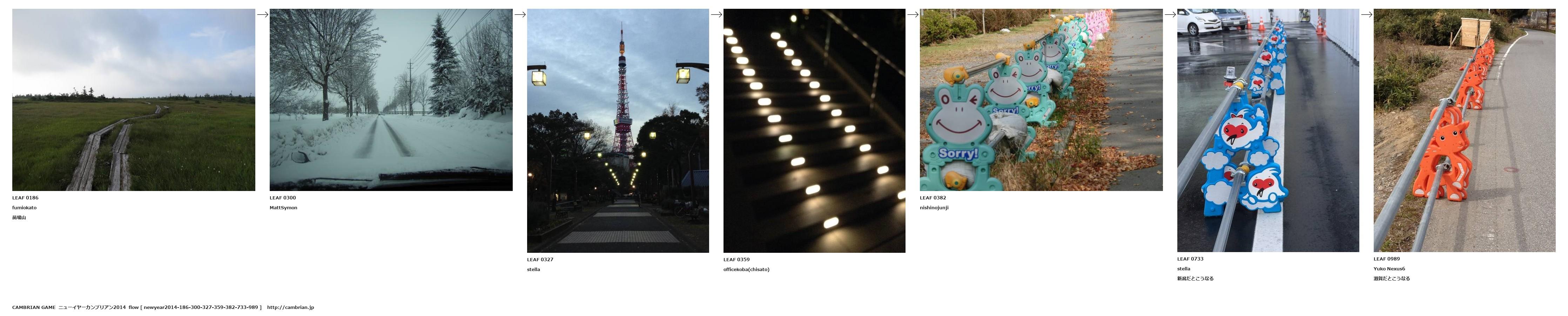
Task: Click author name Yuko Nexus6
Action: (1389, 269)
